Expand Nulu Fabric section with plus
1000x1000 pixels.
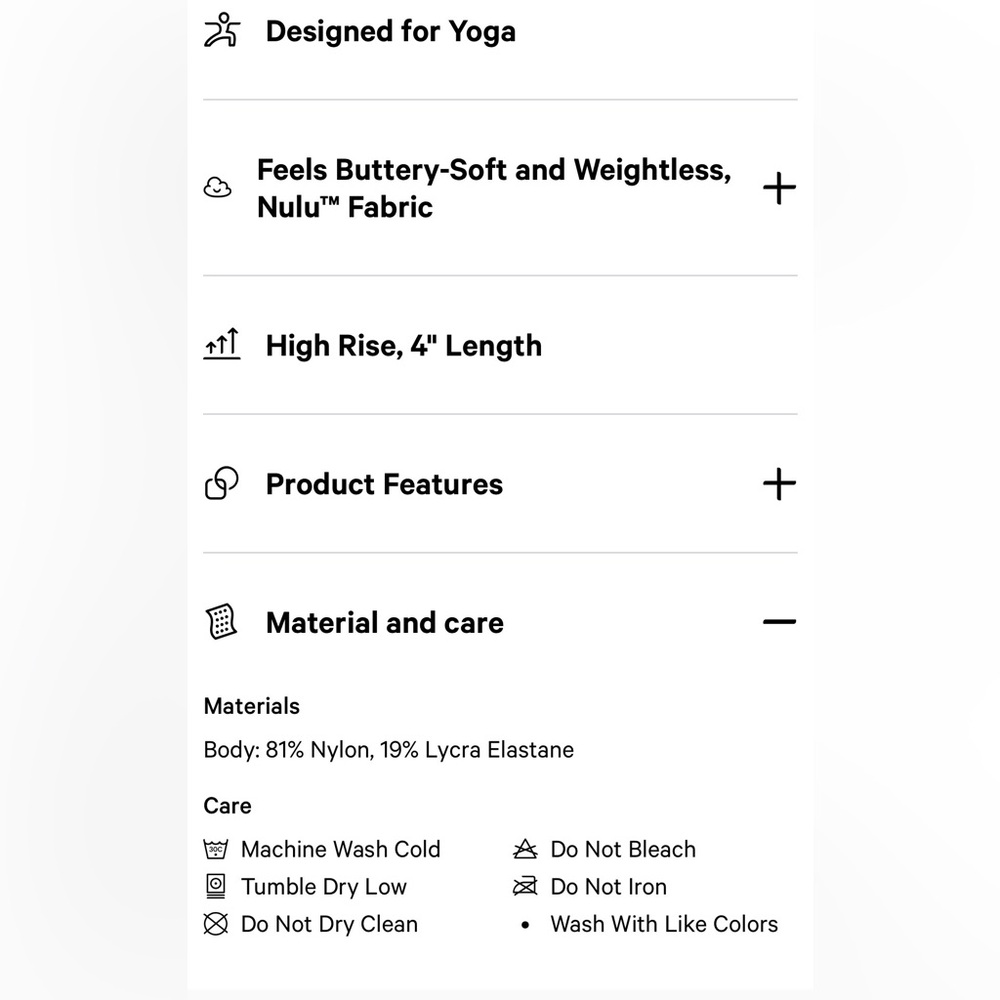779,188
